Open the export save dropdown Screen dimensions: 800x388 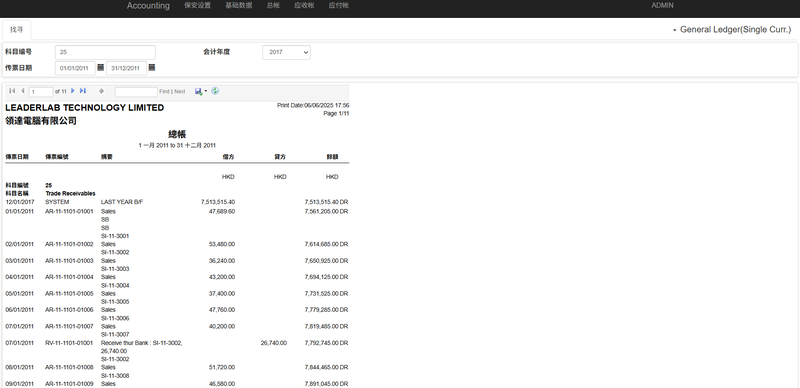pyautogui.click(x=201, y=91)
